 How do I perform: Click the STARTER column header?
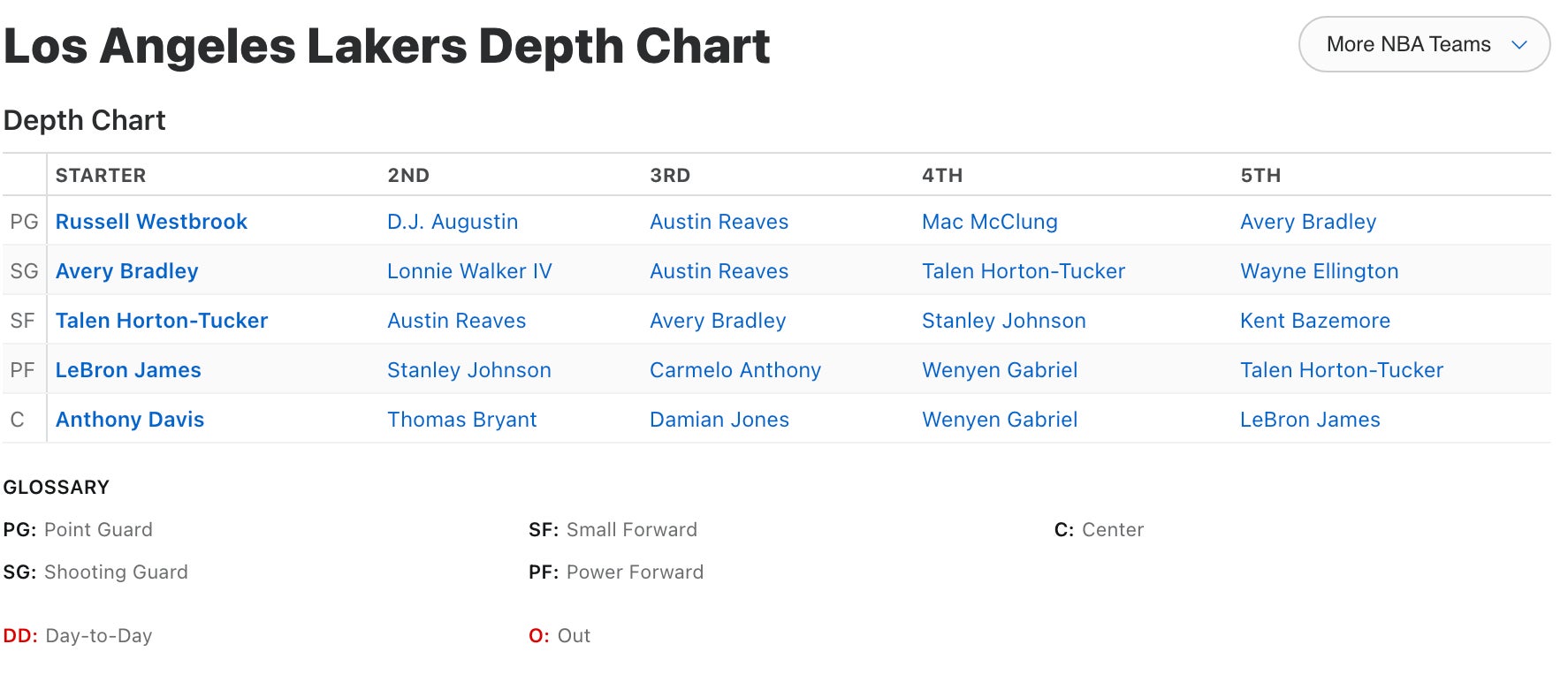(x=101, y=175)
